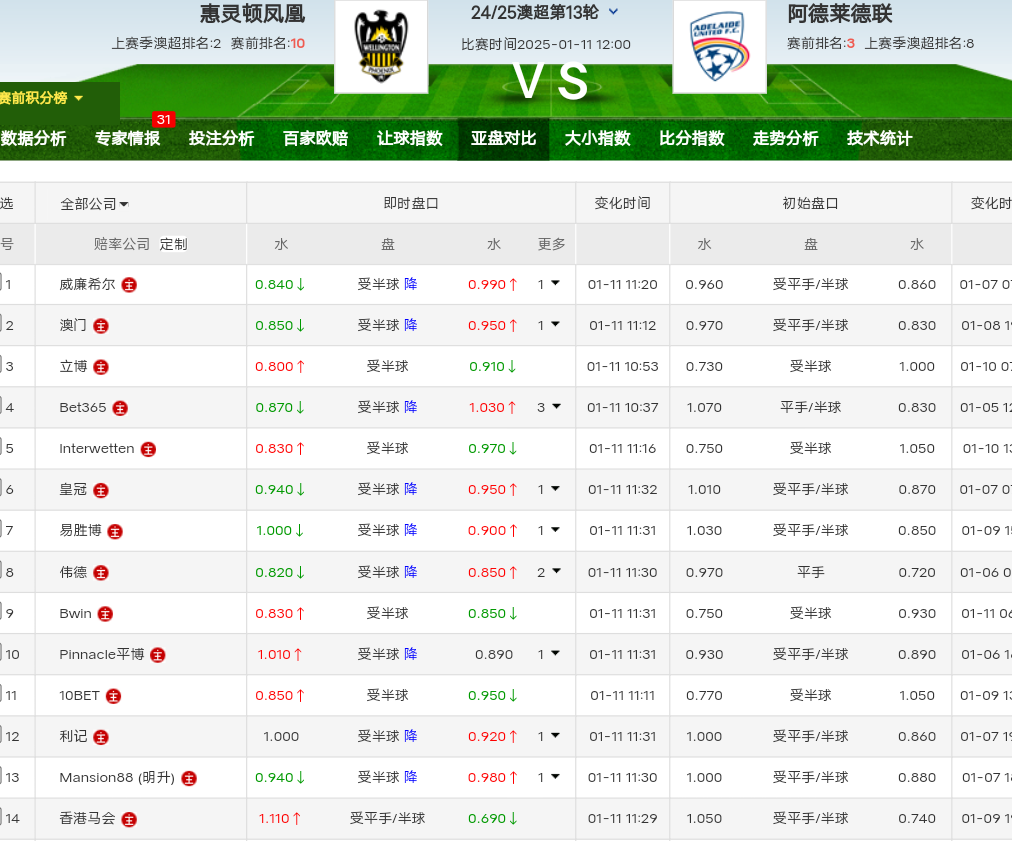Viewport: 1012px width, 841px height.
Task: Click the Adelaide United team logo
Action: (720, 47)
